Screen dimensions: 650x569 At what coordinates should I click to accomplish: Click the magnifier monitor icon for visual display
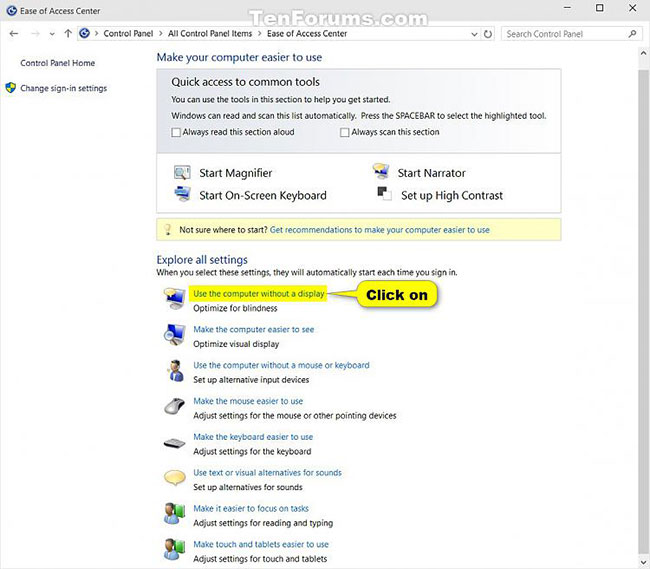click(x=175, y=334)
